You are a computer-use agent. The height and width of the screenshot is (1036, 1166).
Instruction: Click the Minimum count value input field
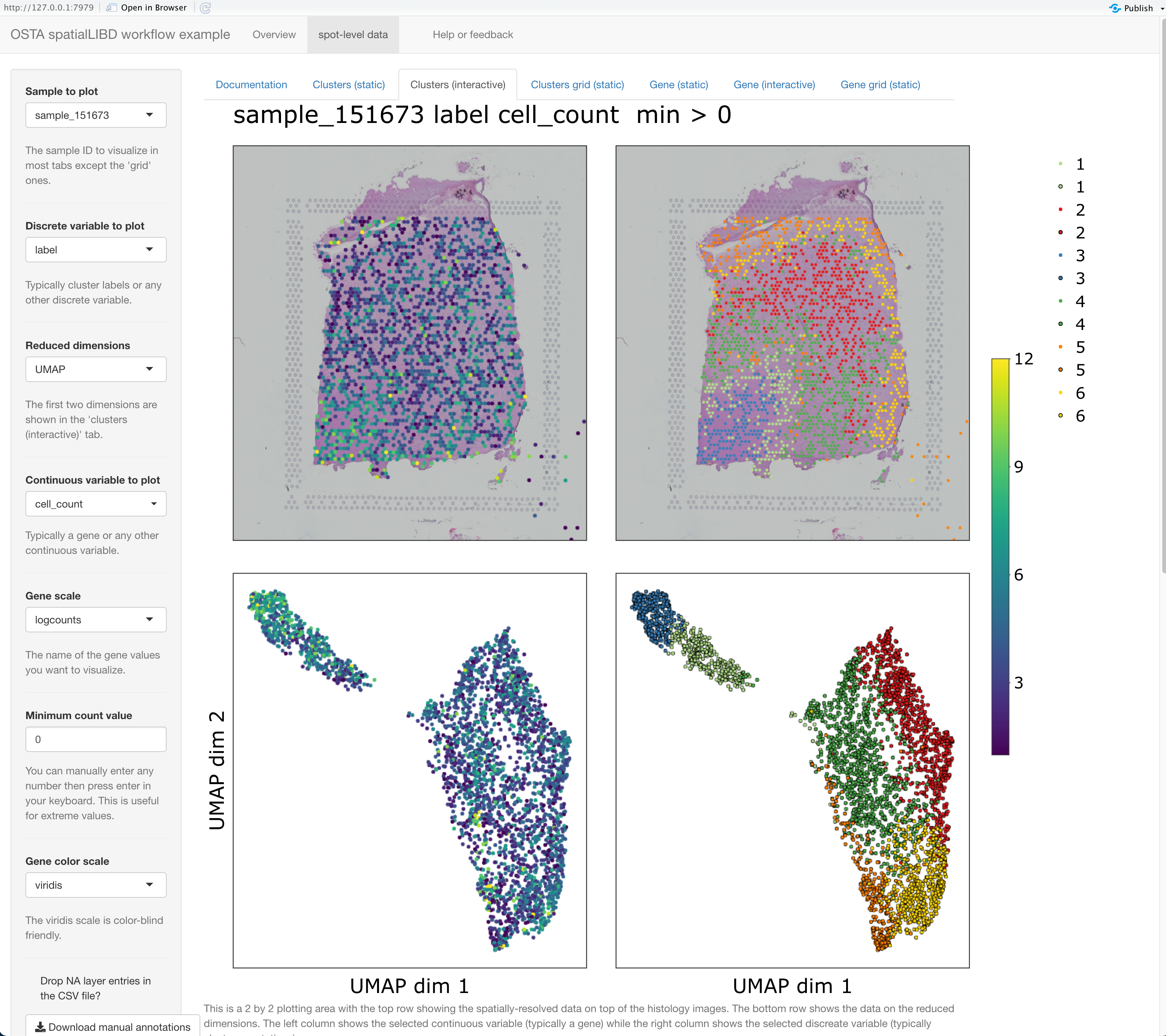coord(96,739)
